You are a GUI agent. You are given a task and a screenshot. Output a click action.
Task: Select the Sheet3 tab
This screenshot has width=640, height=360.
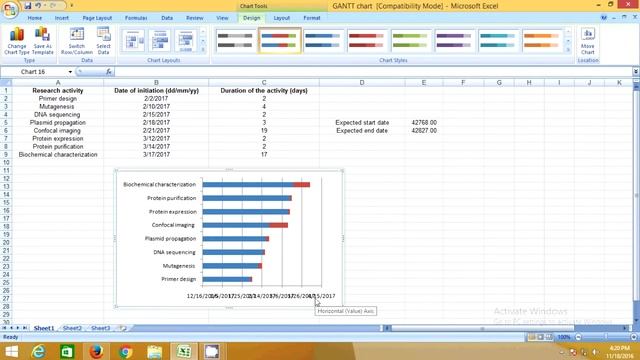pyautogui.click(x=100, y=328)
